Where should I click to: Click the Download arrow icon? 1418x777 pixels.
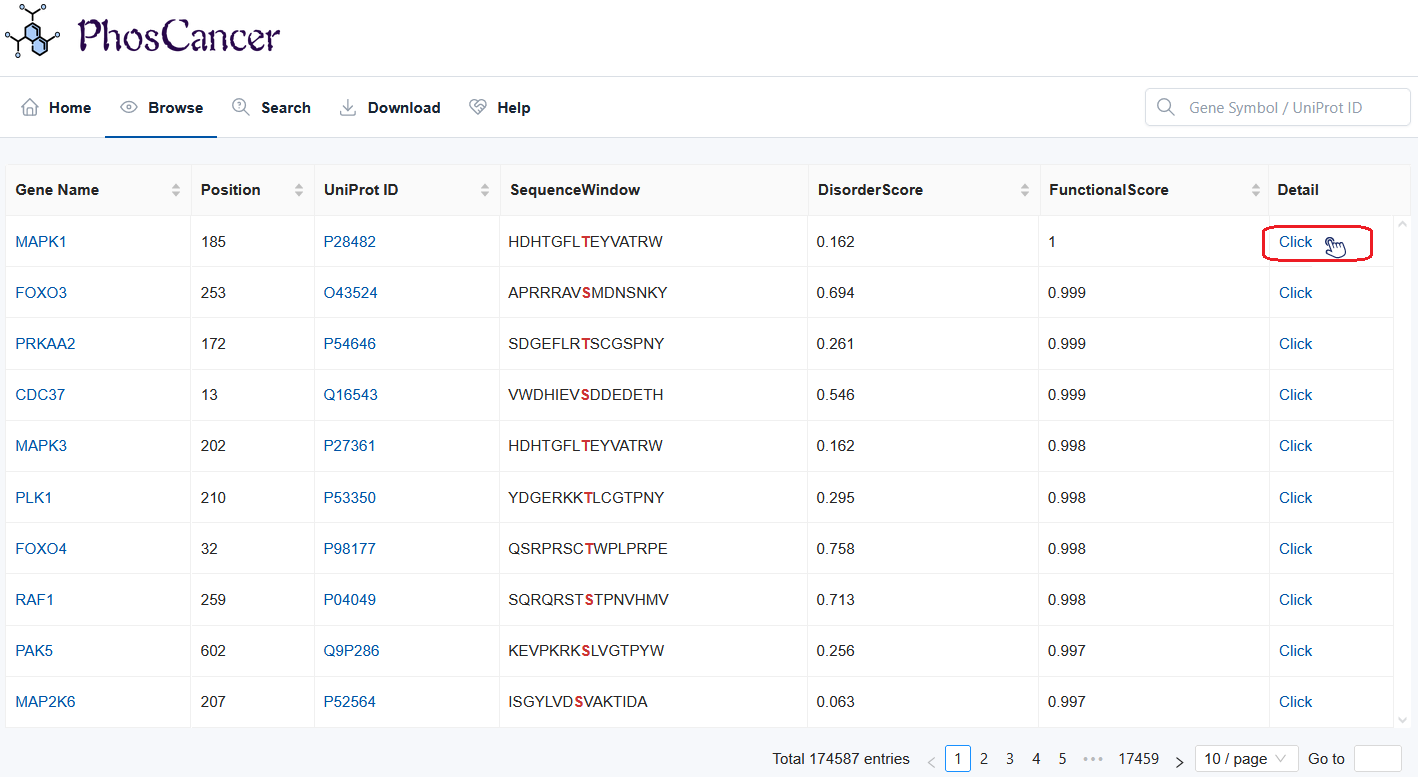[348, 107]
